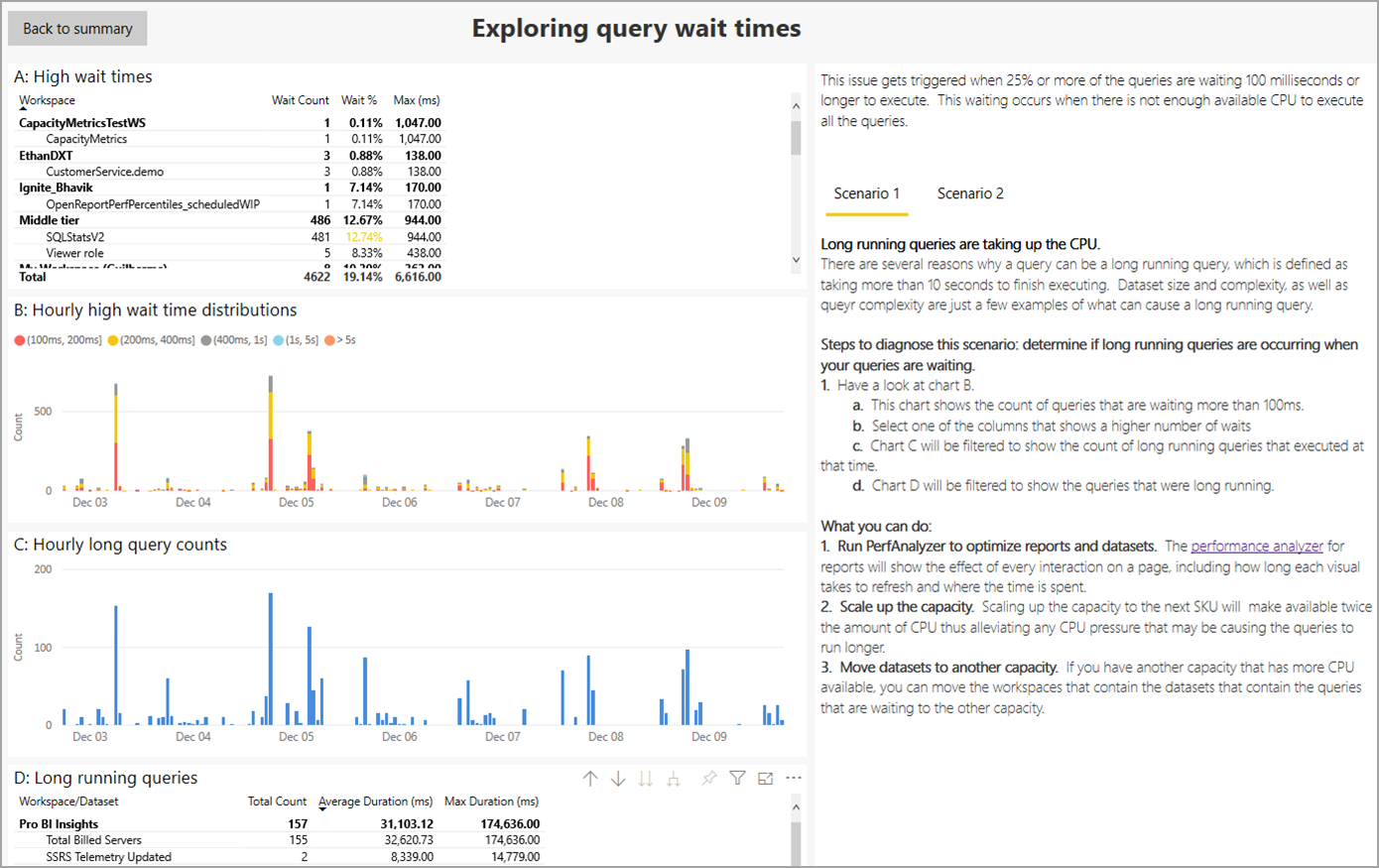Open the filters icon on chart D
1379x868 pixels.
[x=736, y=778]
